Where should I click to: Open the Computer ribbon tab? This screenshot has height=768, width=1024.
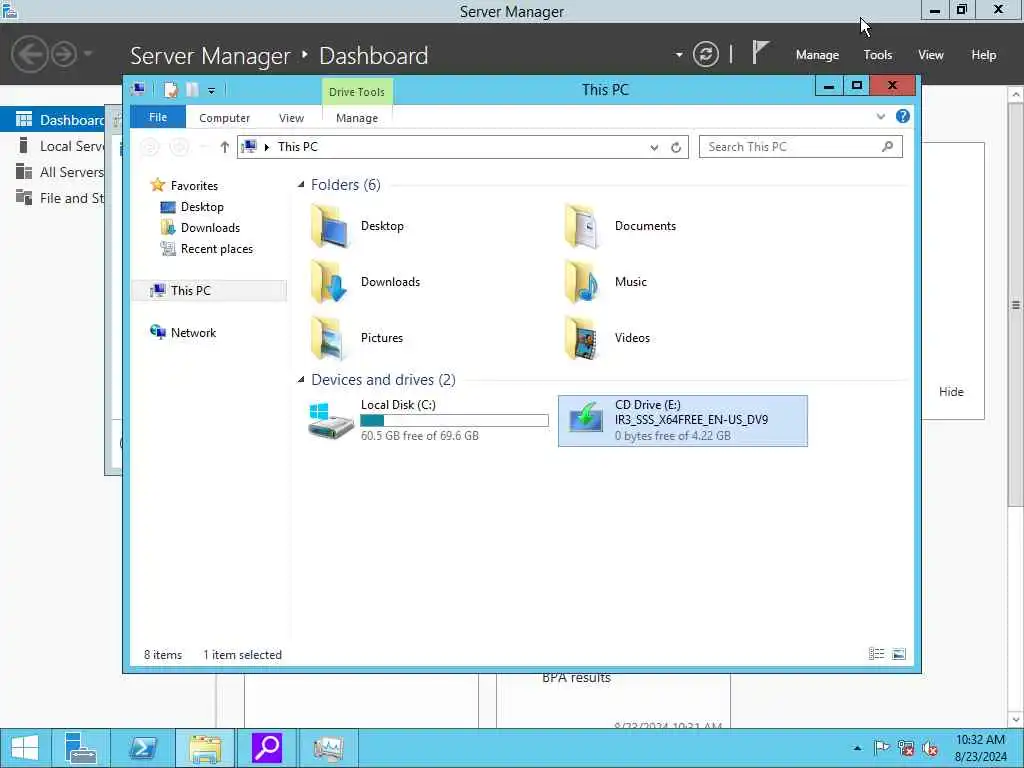point(224,118)
